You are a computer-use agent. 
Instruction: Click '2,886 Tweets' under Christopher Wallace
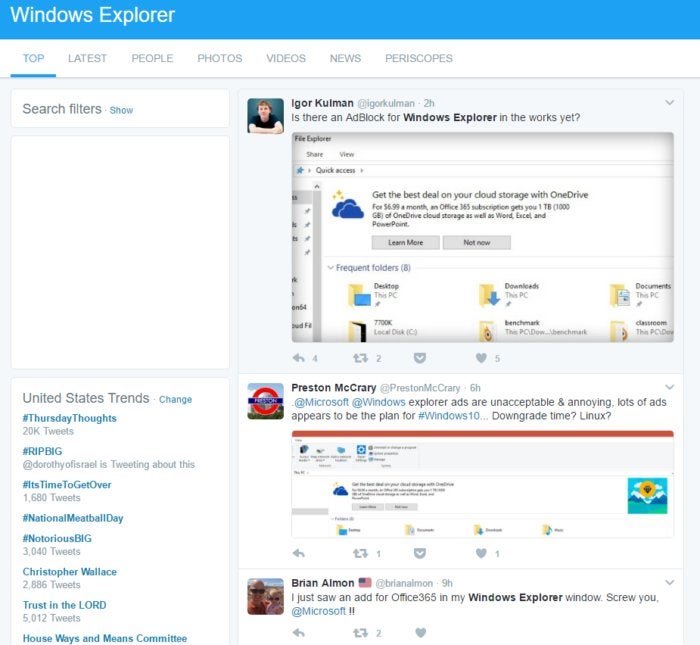coord(52,585)
